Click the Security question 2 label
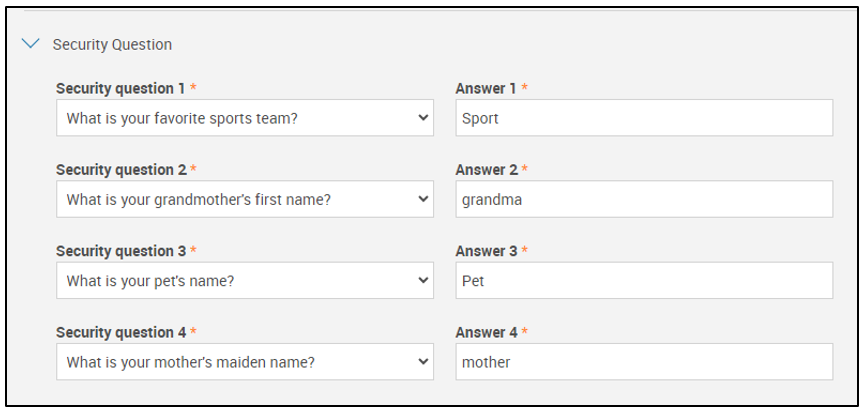Viewport: 866px width, 415px height. point(120,169)
